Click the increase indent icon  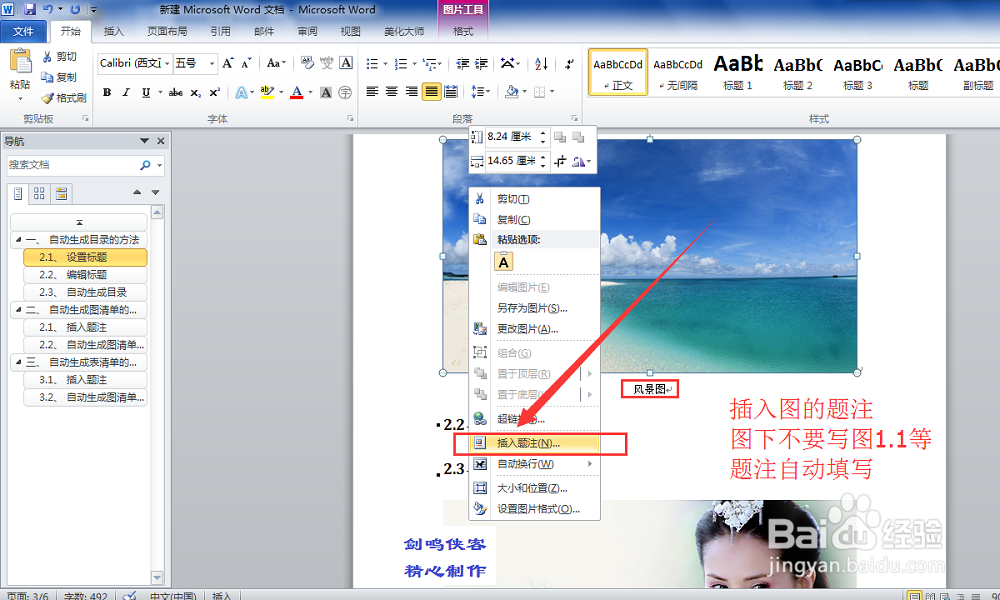[x=482, y=63]
